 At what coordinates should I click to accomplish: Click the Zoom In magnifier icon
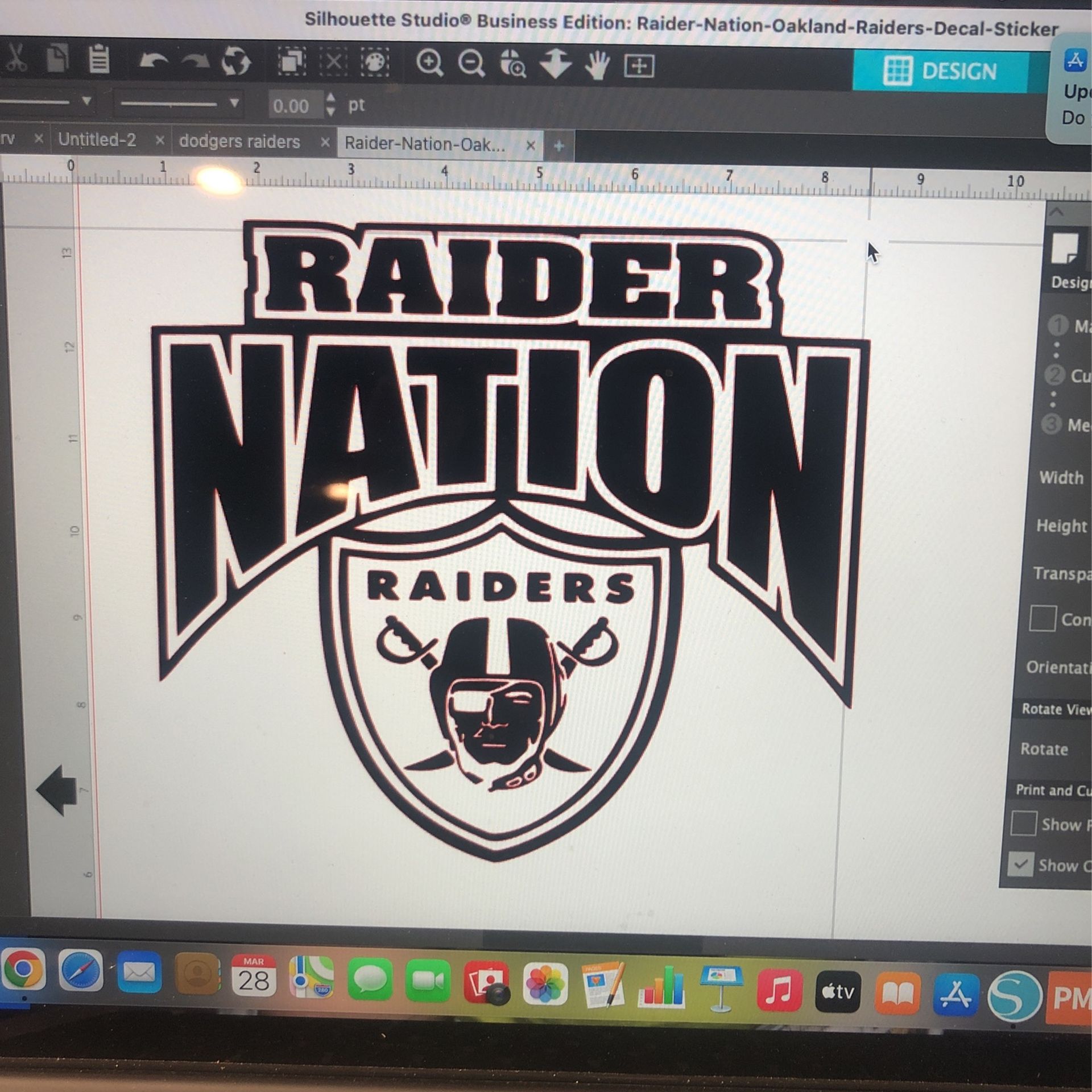click(429, 63)
